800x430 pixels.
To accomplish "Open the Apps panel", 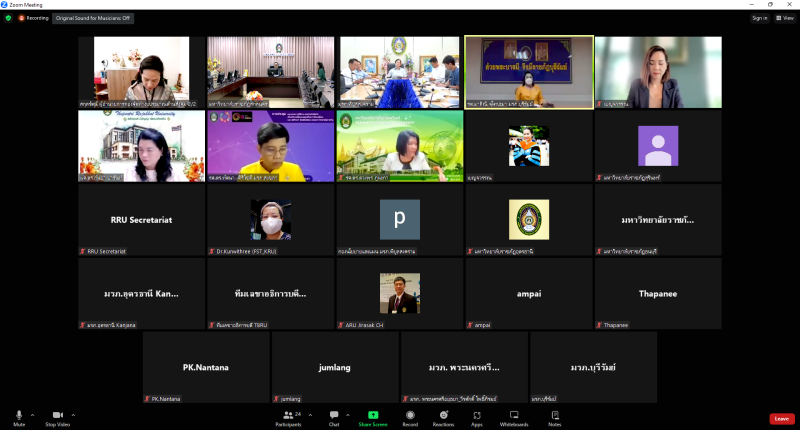I will tap(477, 417).
